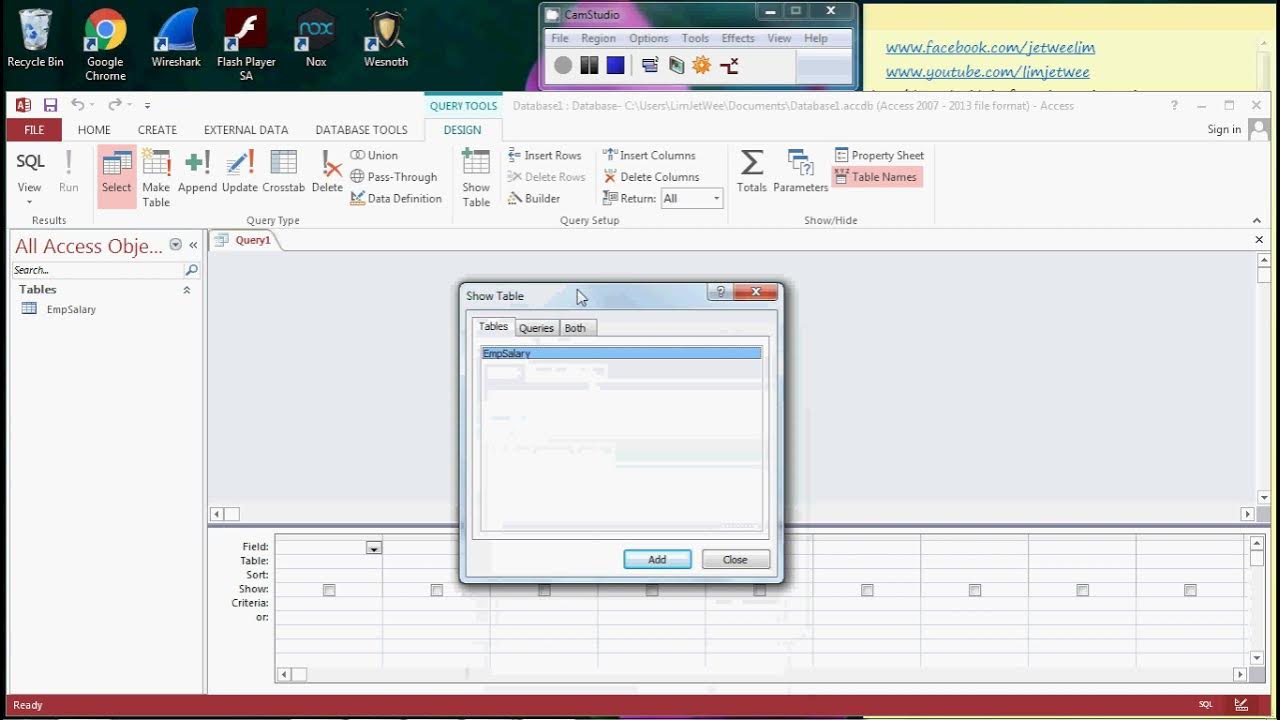Viewport: 1280px width, 720px height.
Task: Click the Undo arrow in Quick Access Toolbar
Action: pyautogui.click(x=77, y=105)
